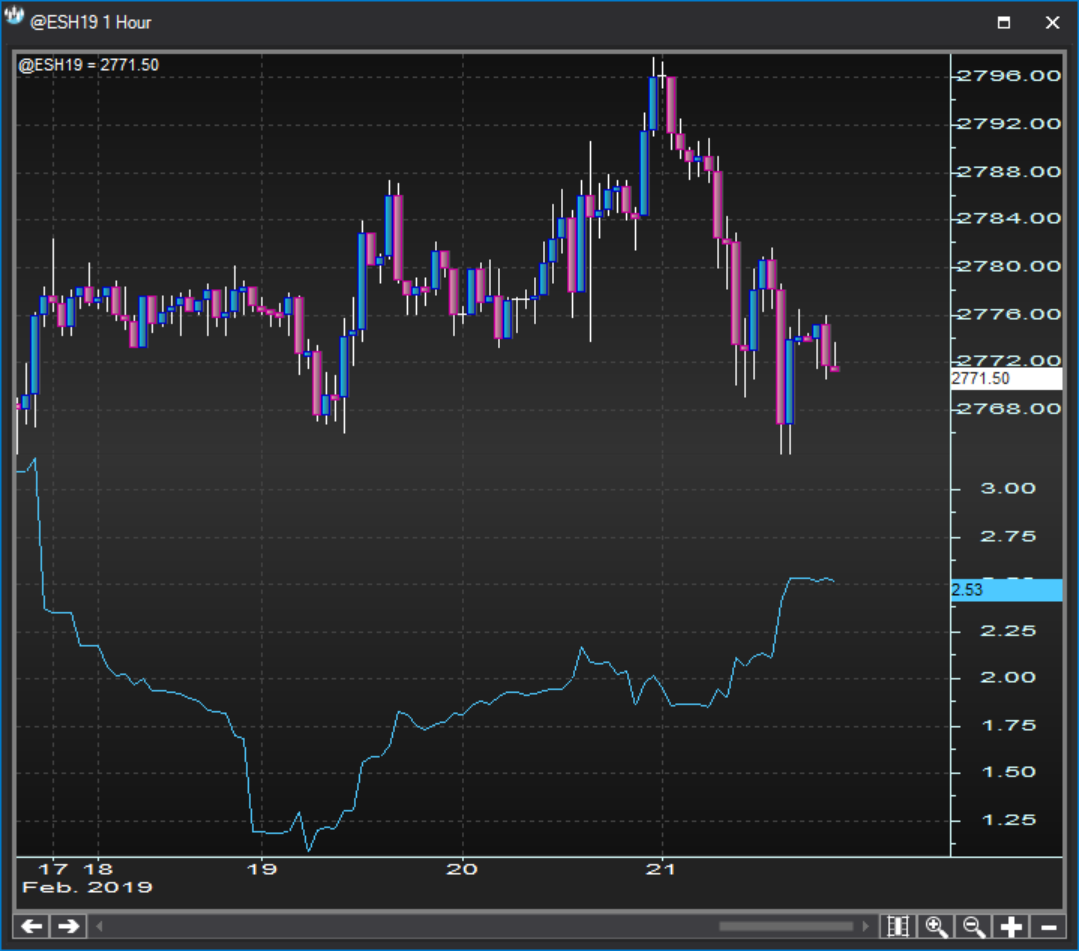Click the horizontal scrollbar left arrow
This screenshot has width=1079, height=951.
tap(99, 926)
